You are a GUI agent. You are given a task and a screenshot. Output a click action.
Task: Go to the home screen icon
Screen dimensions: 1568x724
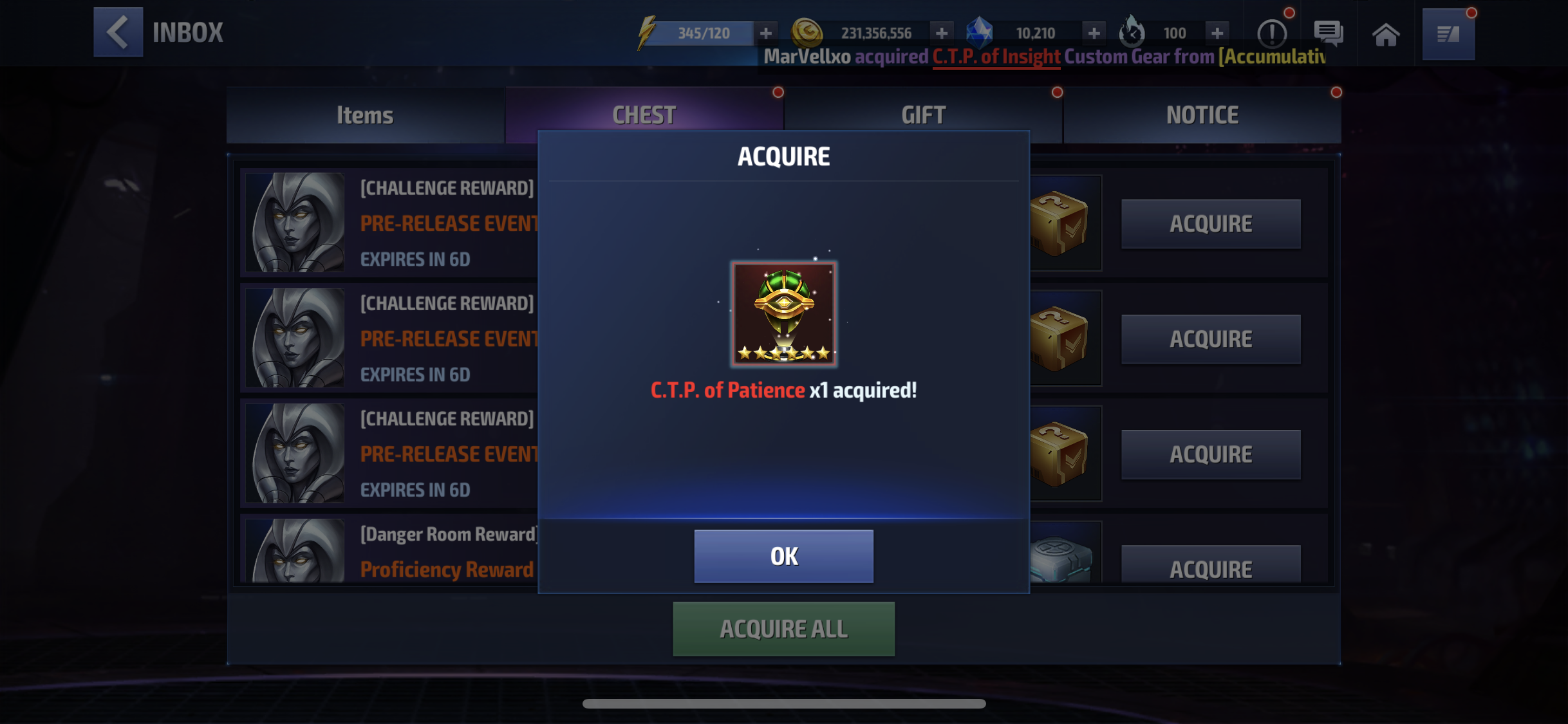point(1386,34)
